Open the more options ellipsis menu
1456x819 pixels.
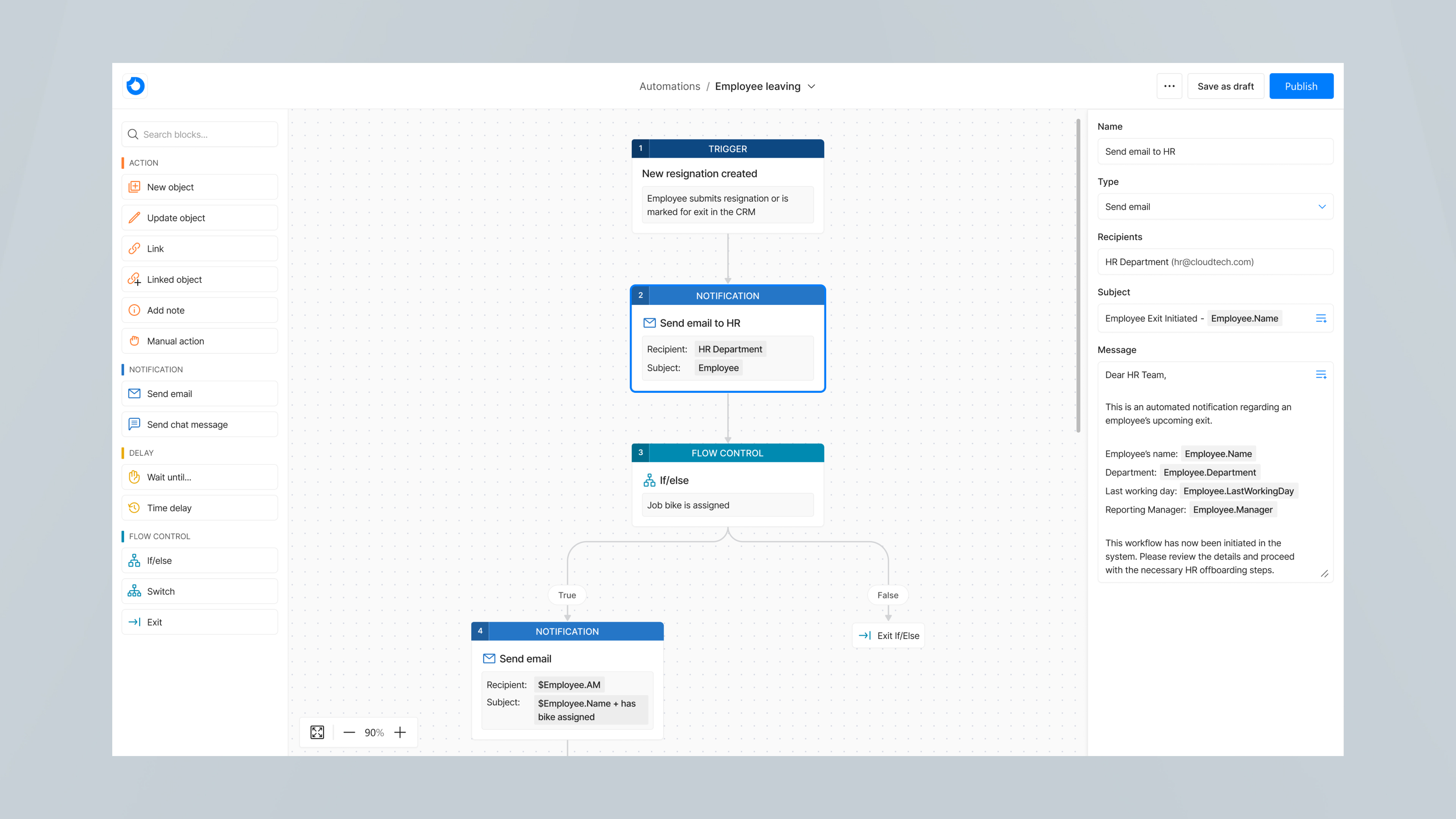point(1169,86)
